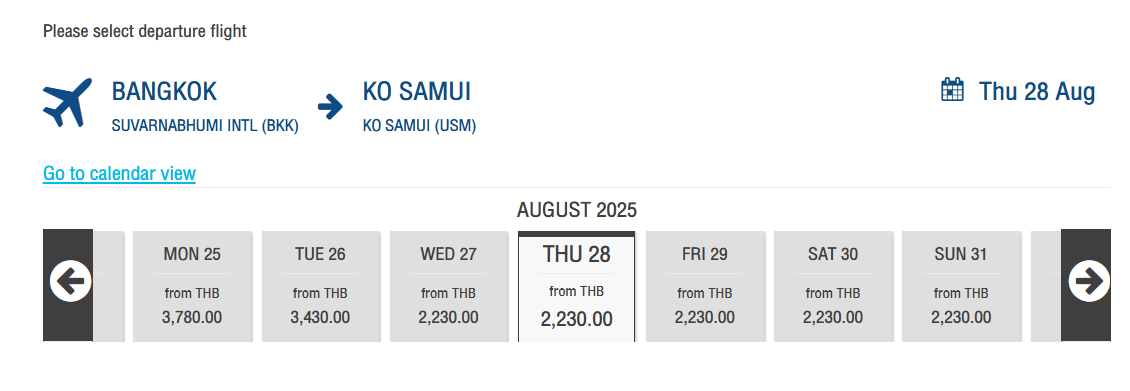
Task: Click the Thu 28 Aug departure date text
Action: click(x=1036, y=92)
